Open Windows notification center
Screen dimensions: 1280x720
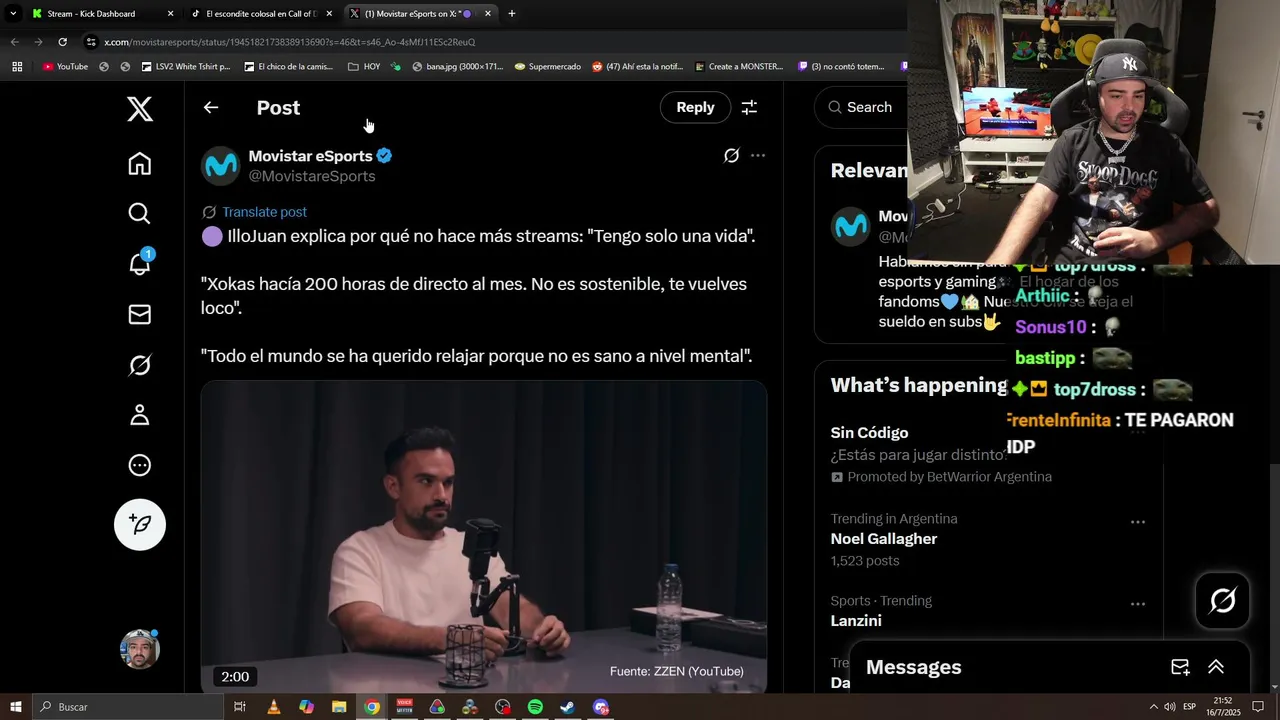click(x=1258, y=707)
